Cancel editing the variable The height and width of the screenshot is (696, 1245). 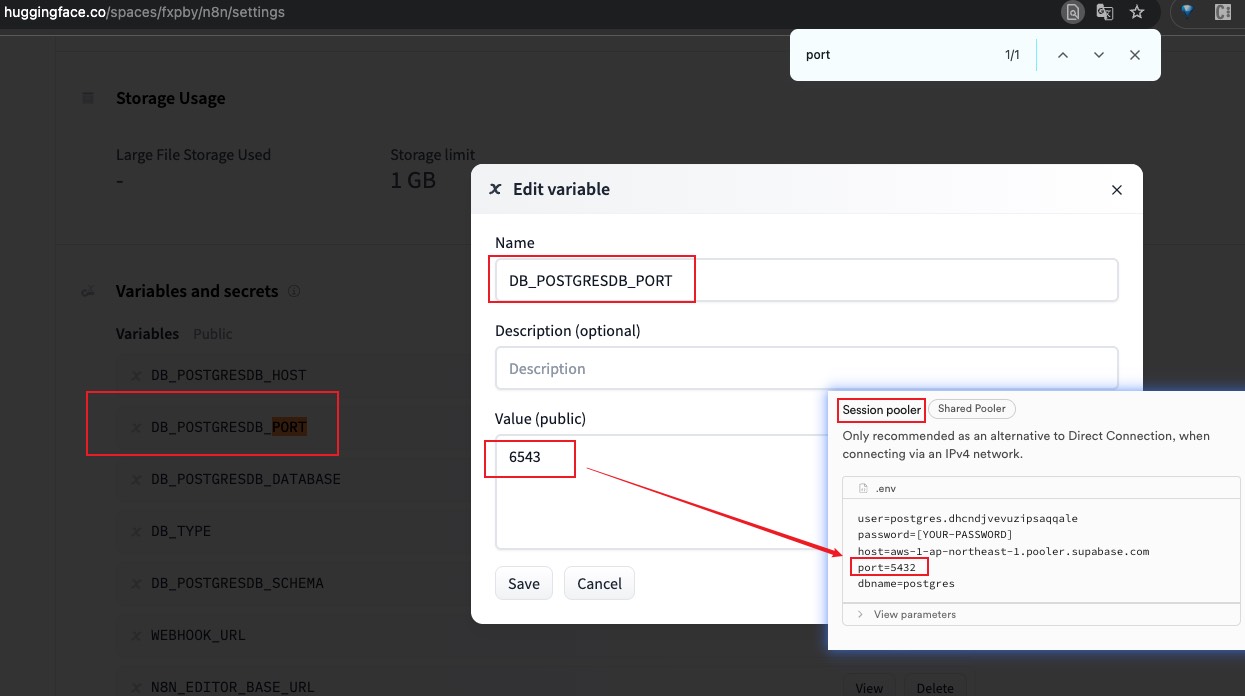599,584
